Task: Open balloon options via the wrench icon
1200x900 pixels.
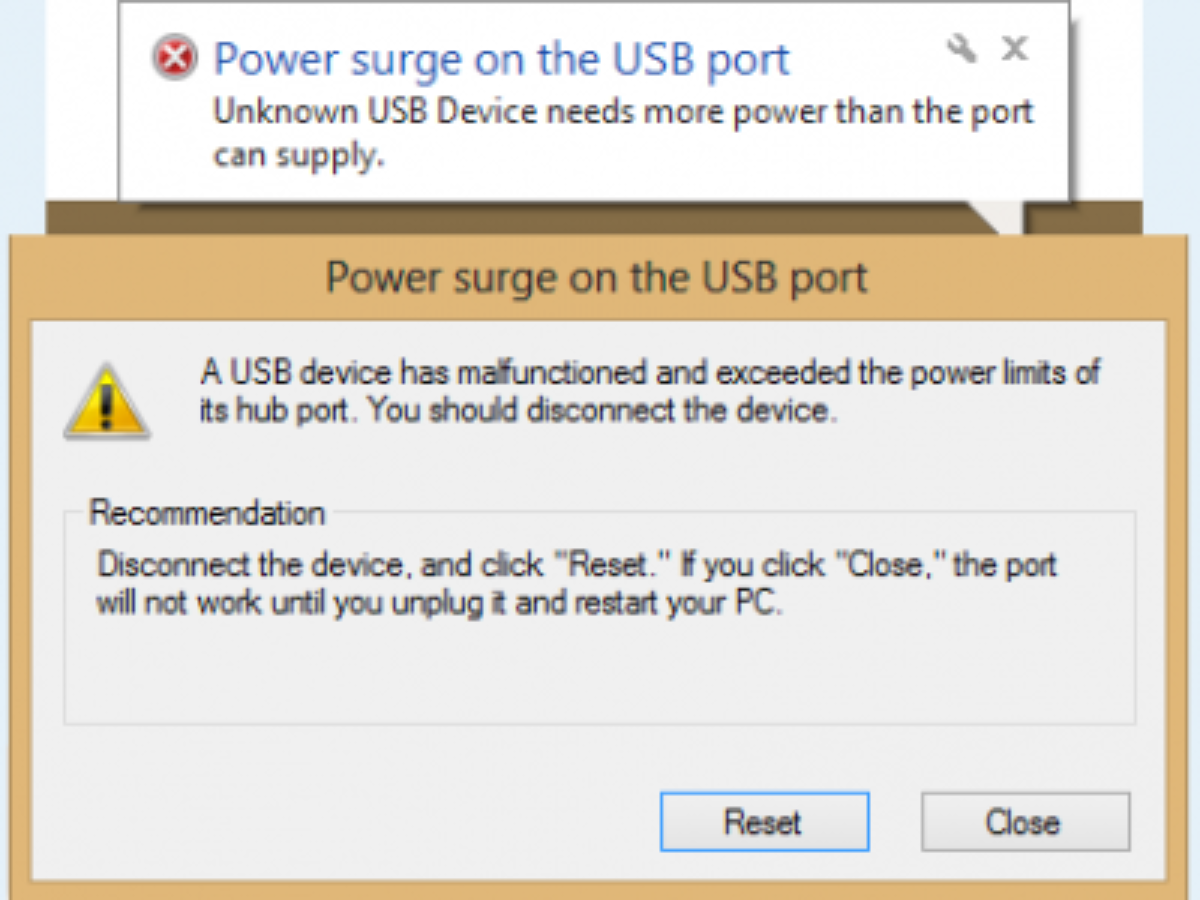Action: (961, 48)
